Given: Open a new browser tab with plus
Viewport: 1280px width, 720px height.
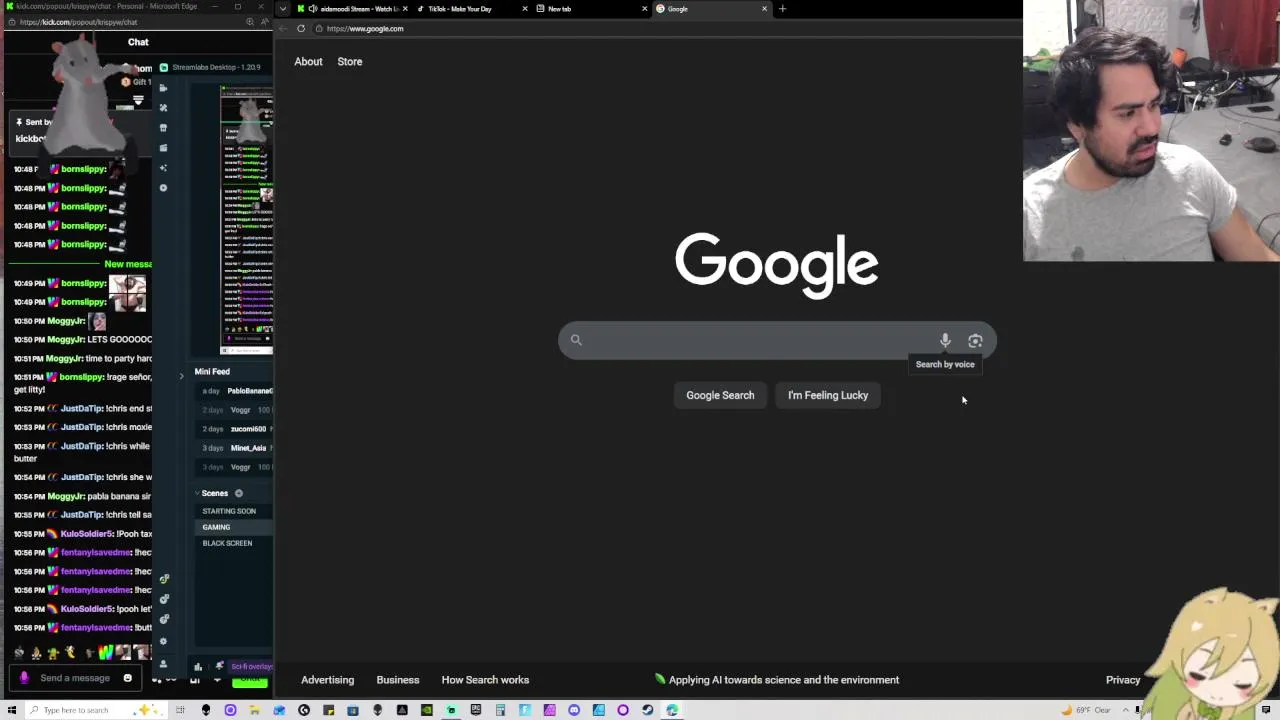Looking at the screenshot, I should (x=782, y=9).
